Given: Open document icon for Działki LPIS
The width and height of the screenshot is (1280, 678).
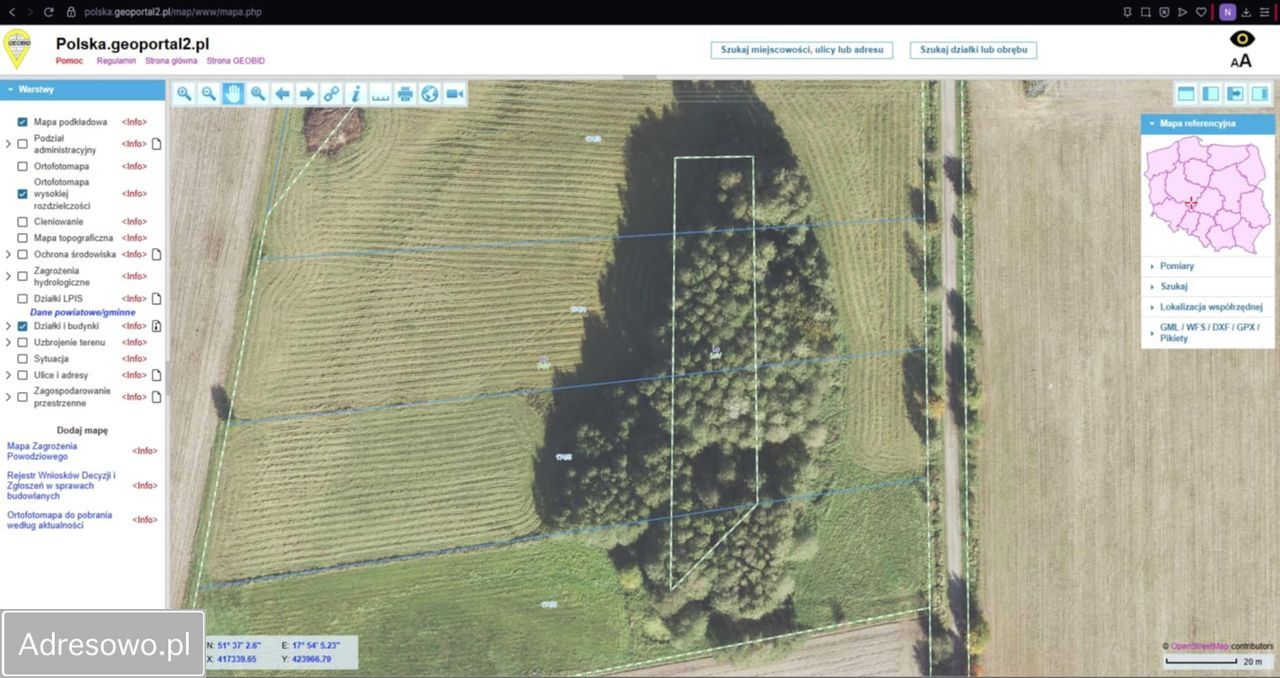Looking at the screenshot, I should click(x=156, y=298).
